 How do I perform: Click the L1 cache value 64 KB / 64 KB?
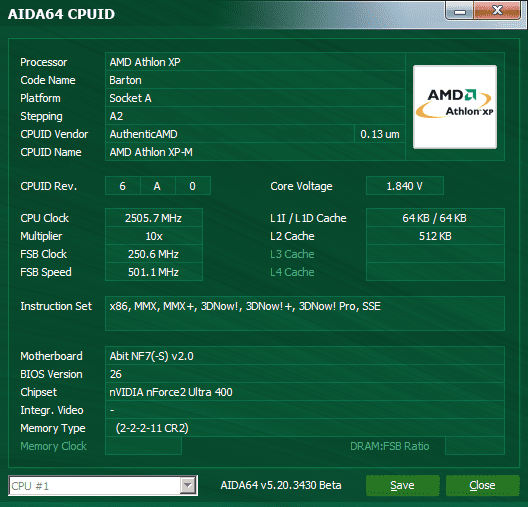(435, 218)
